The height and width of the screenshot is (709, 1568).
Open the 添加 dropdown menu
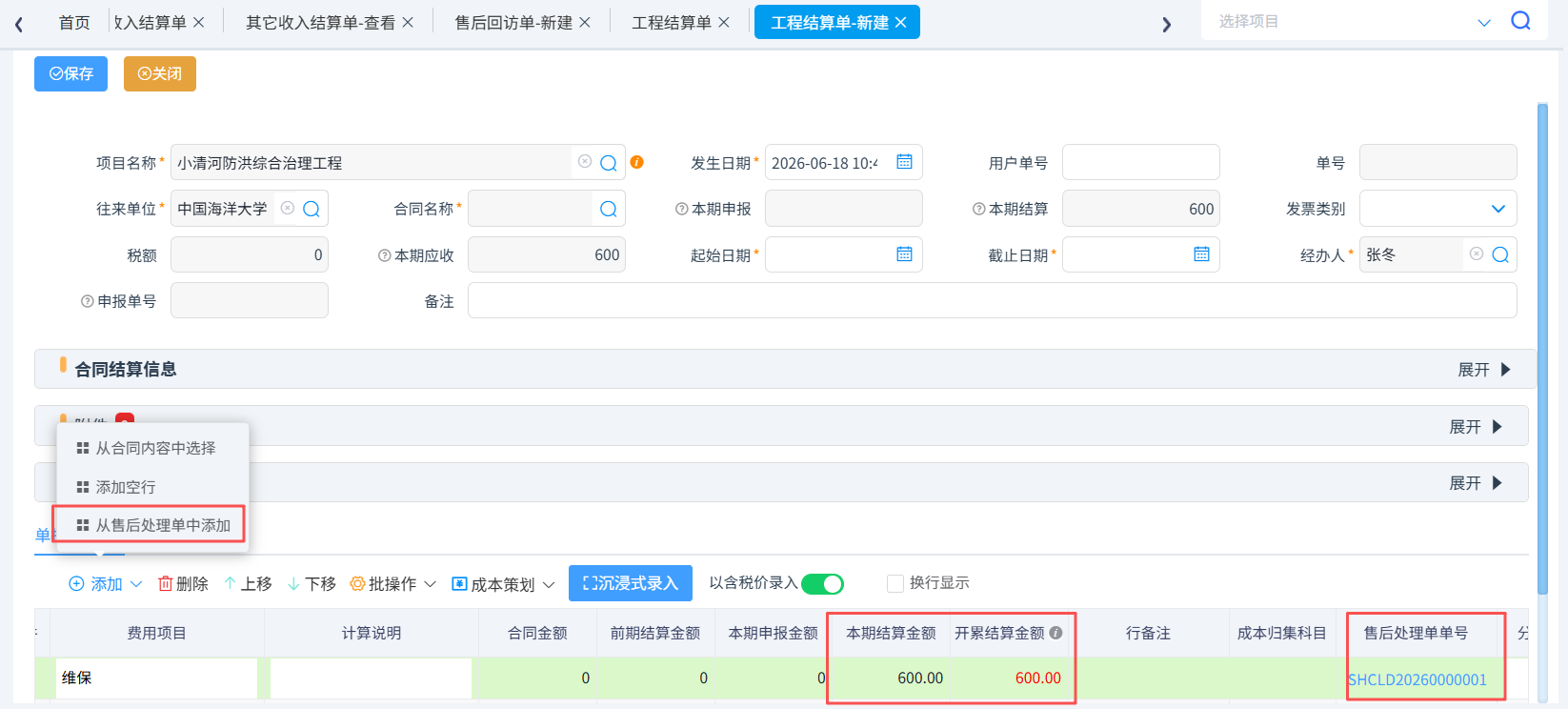coord(106,583)
